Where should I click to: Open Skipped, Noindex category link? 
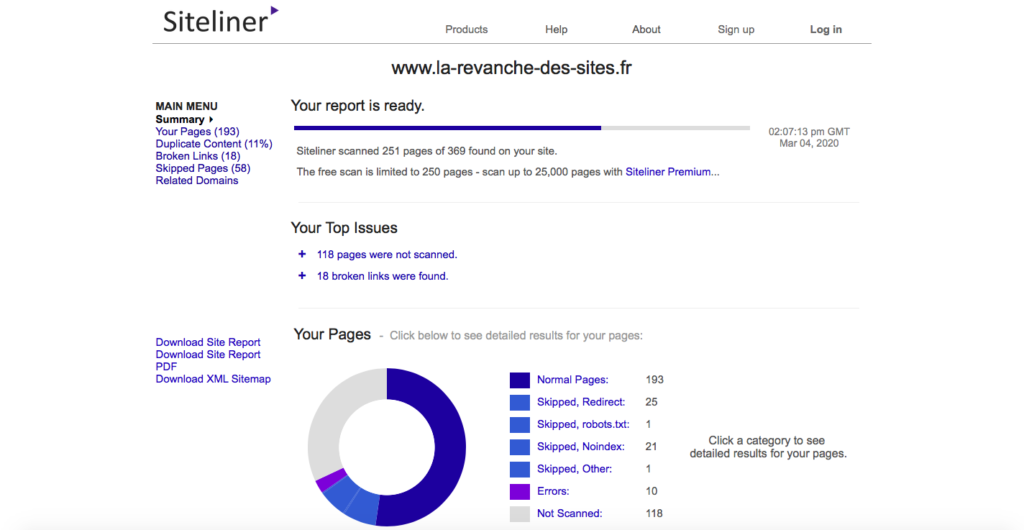pos(581,446)
